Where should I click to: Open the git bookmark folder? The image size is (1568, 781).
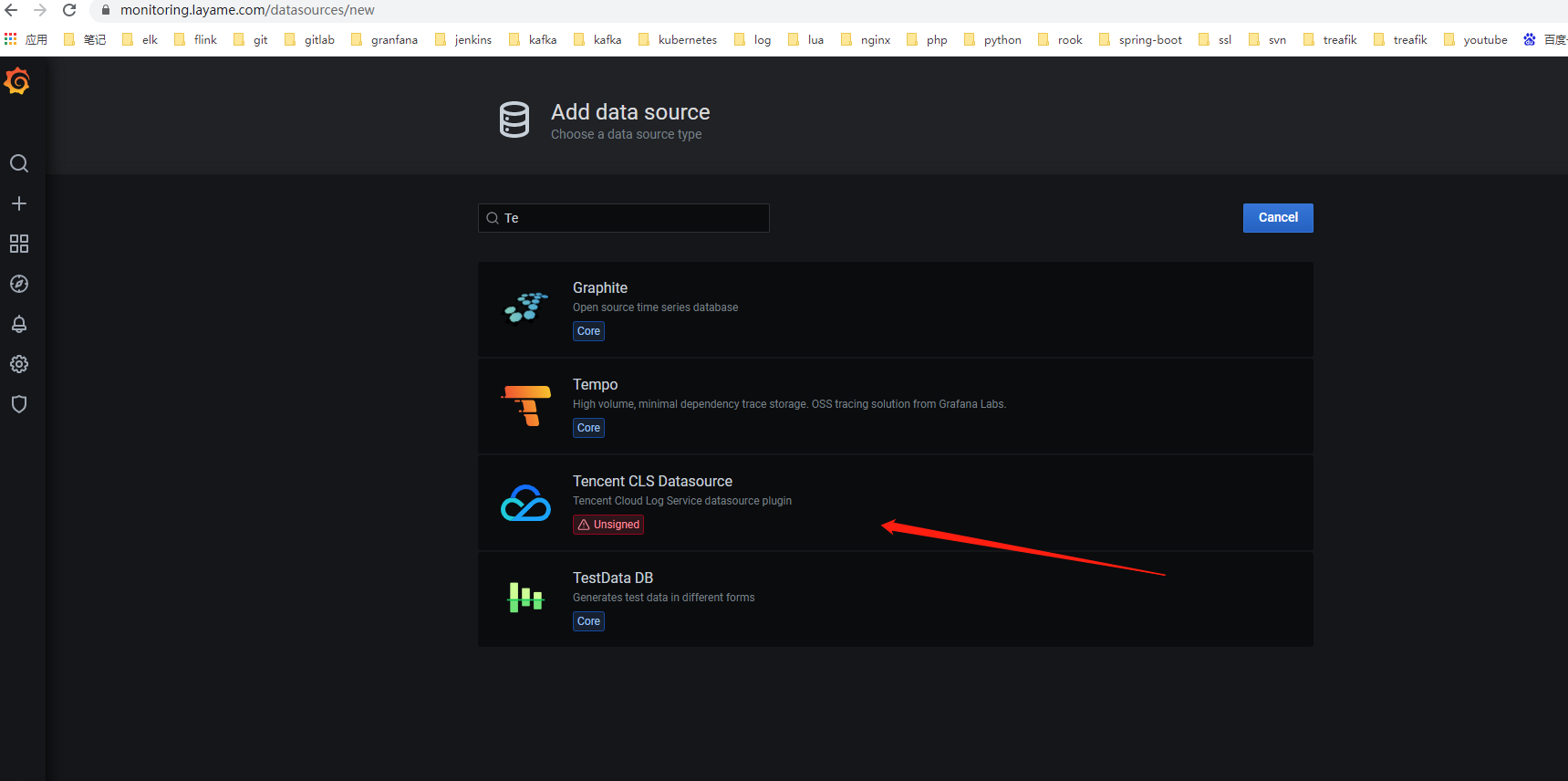pos(251,39)
